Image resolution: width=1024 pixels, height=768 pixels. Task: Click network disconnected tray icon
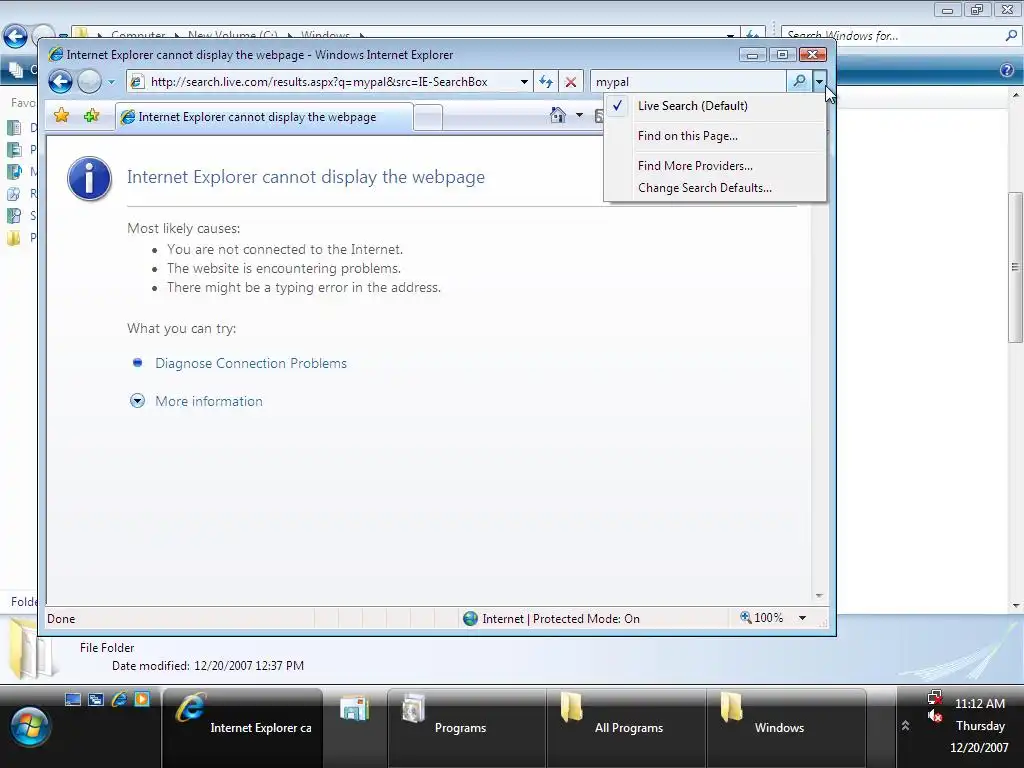click(x=935, y=697)
